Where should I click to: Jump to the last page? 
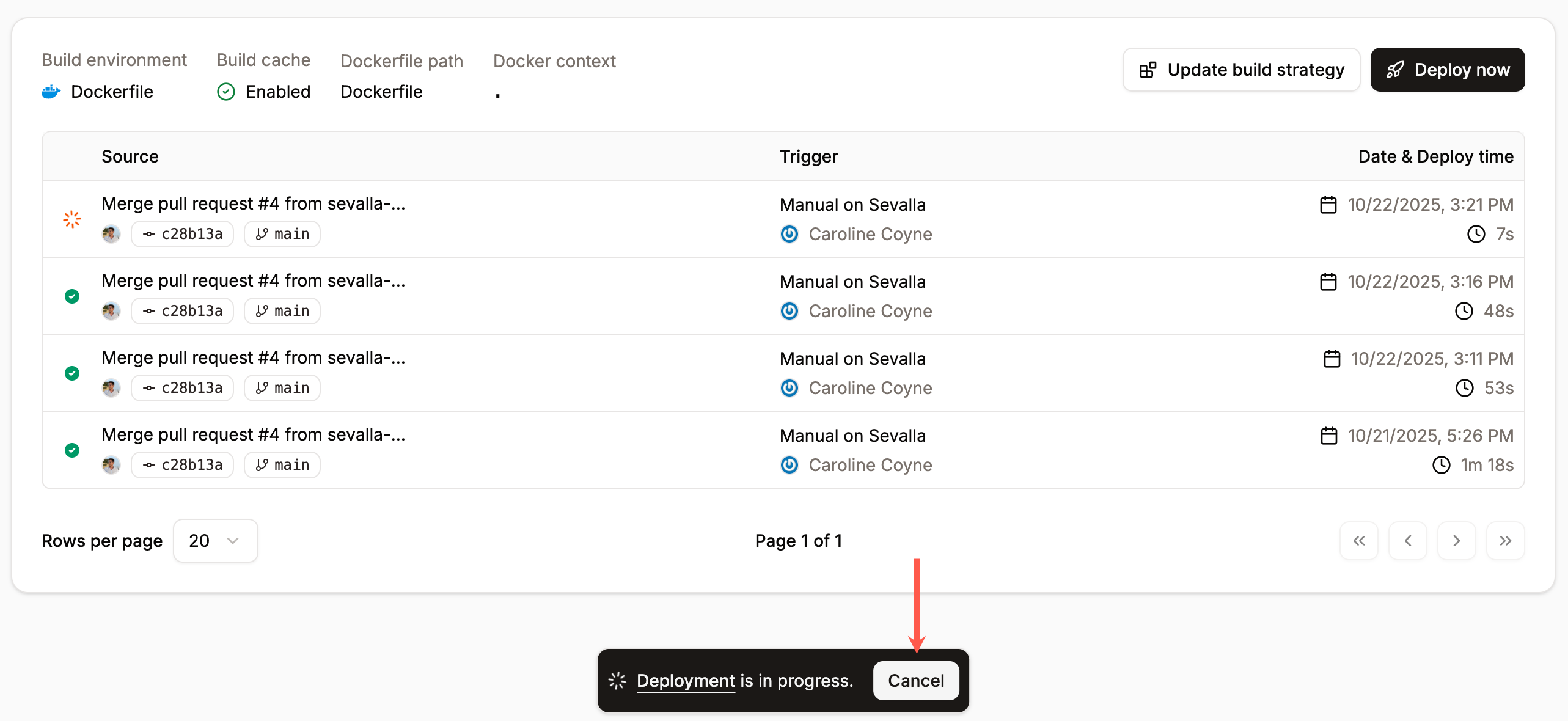point(1506,541)
